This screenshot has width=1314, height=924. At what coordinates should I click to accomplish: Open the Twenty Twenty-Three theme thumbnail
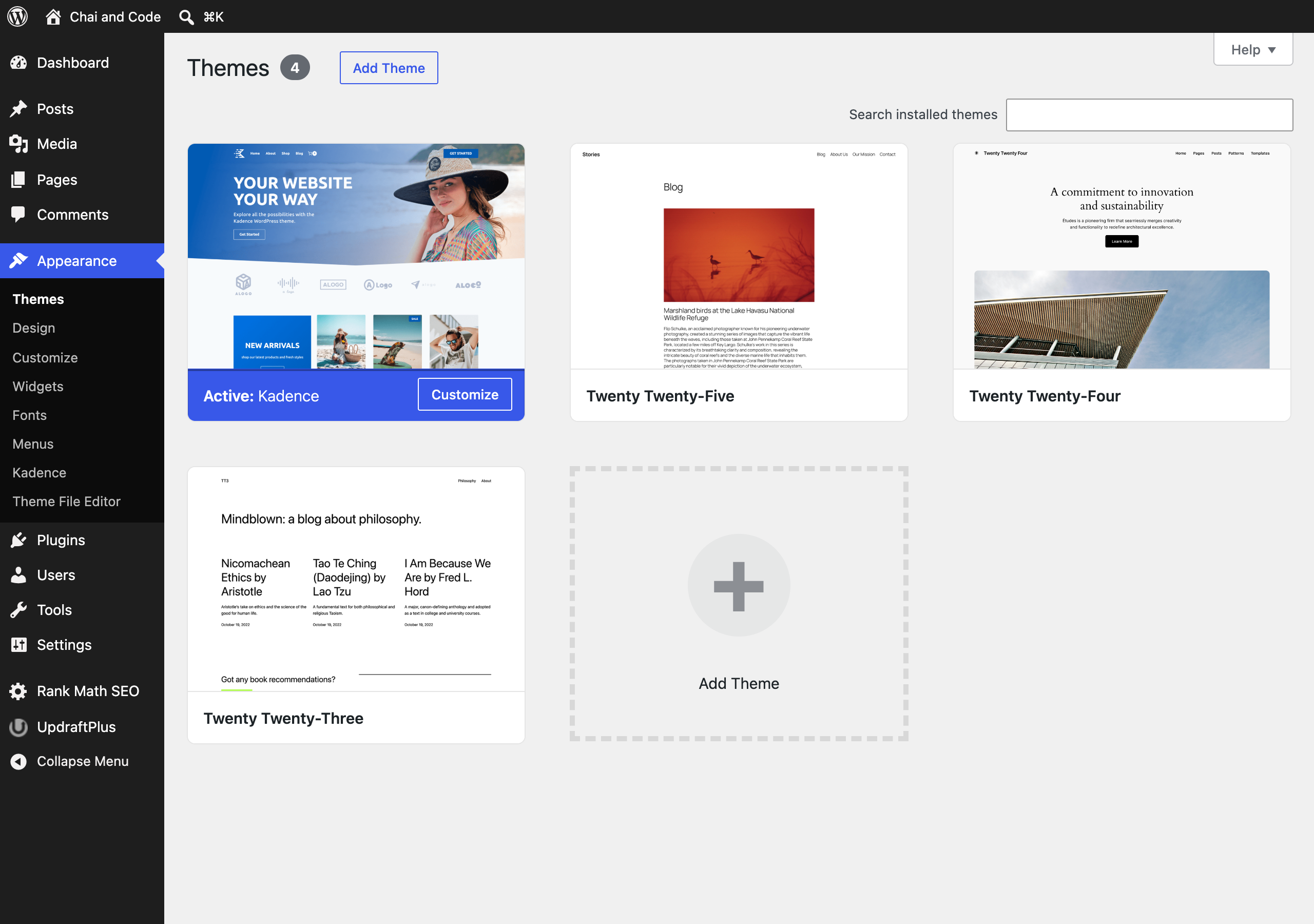pyautogui.click(x=356, y=579)
